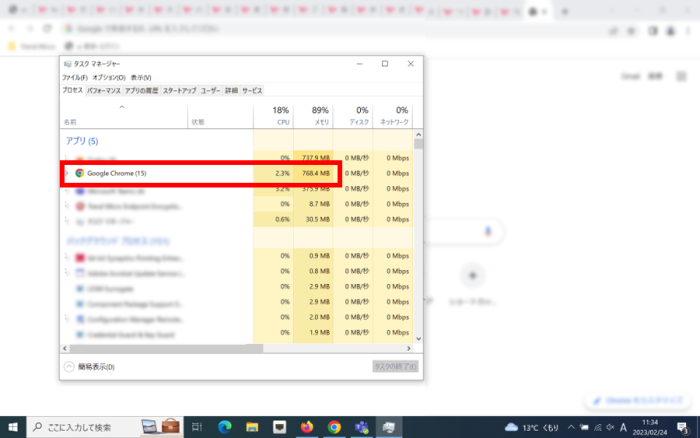Launch Firefox from the taskbar
700x438 pixels.
[x=306, y=427]
